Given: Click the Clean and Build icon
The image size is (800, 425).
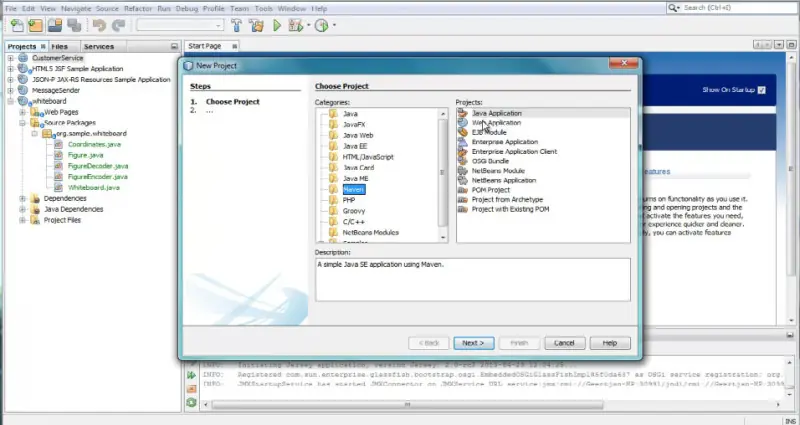Looking at the screenshot, I should [257, 25].
